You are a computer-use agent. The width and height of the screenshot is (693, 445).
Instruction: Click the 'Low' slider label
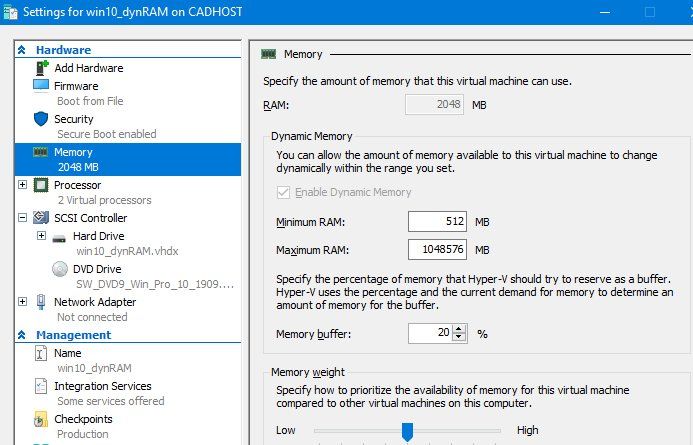click(286, 430)
